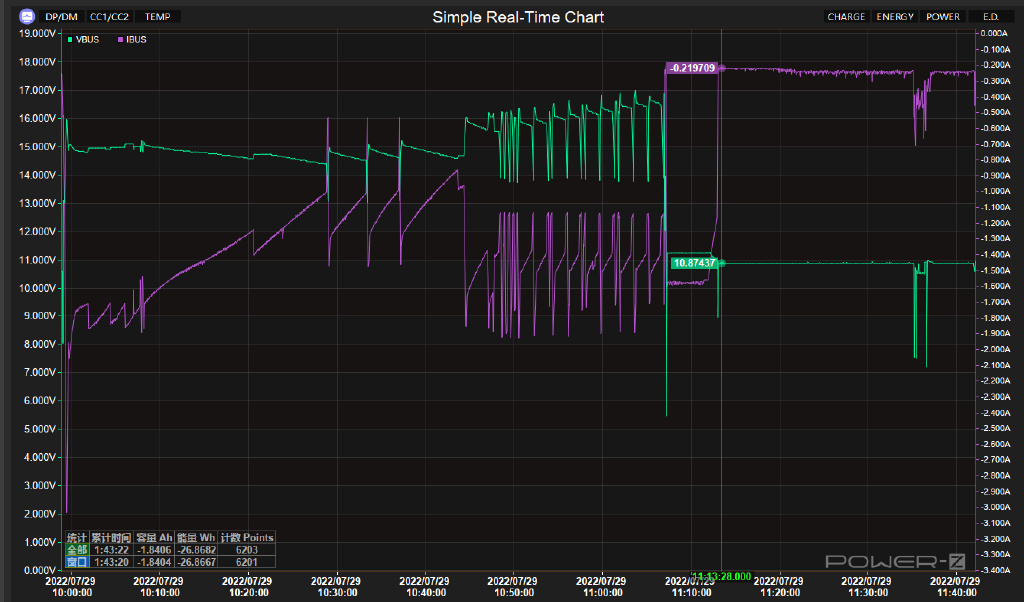1024x602 pixels.
Task: Click the green 11:13:28.000 cursor time marker
Action: [720, 577]
